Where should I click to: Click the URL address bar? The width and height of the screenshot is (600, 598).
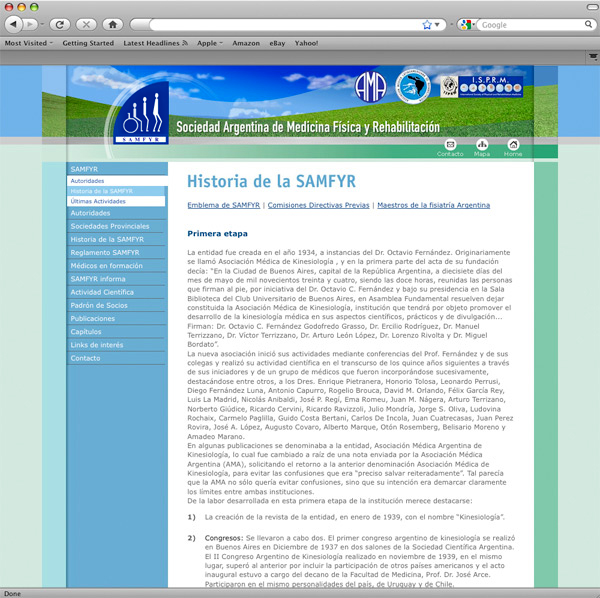pyautogui.click(x=280, y=24)
